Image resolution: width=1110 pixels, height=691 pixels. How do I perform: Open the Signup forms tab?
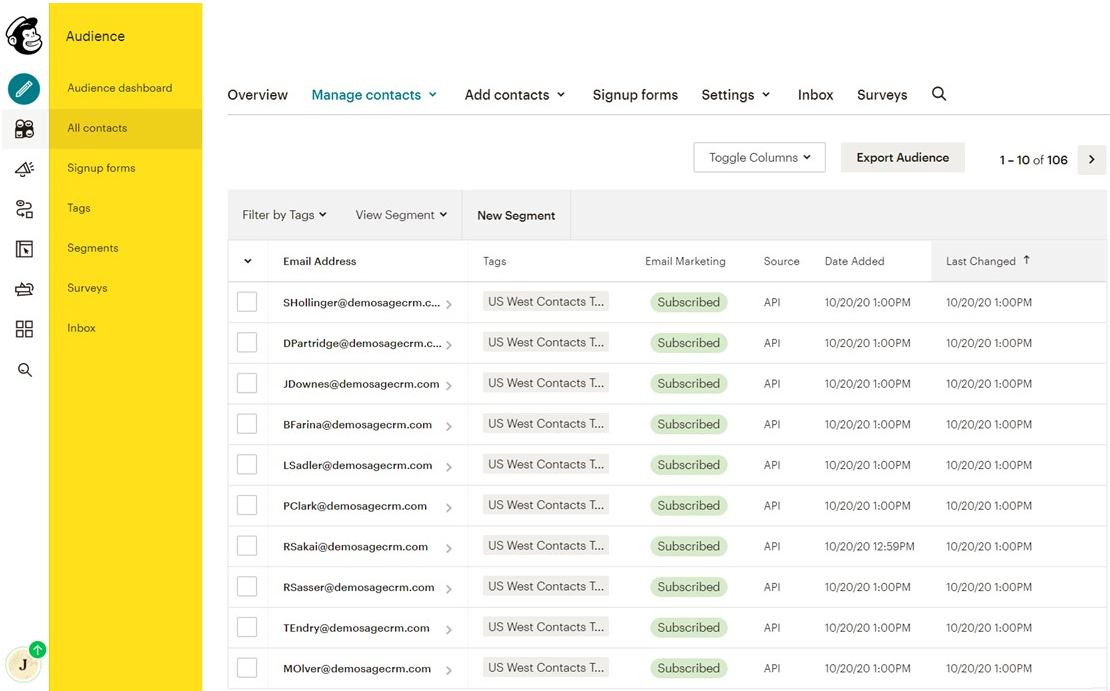[x=635, y=95]
